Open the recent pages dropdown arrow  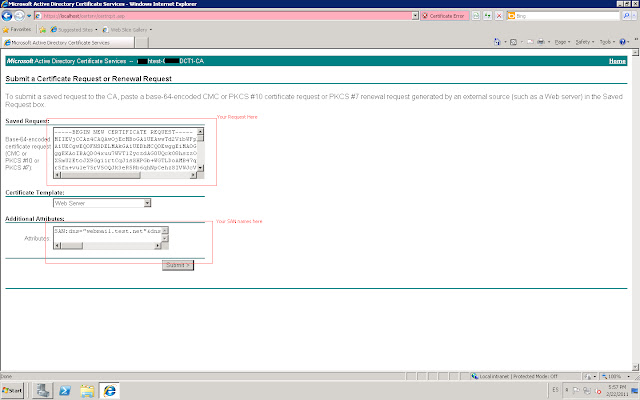coord(29,16)
